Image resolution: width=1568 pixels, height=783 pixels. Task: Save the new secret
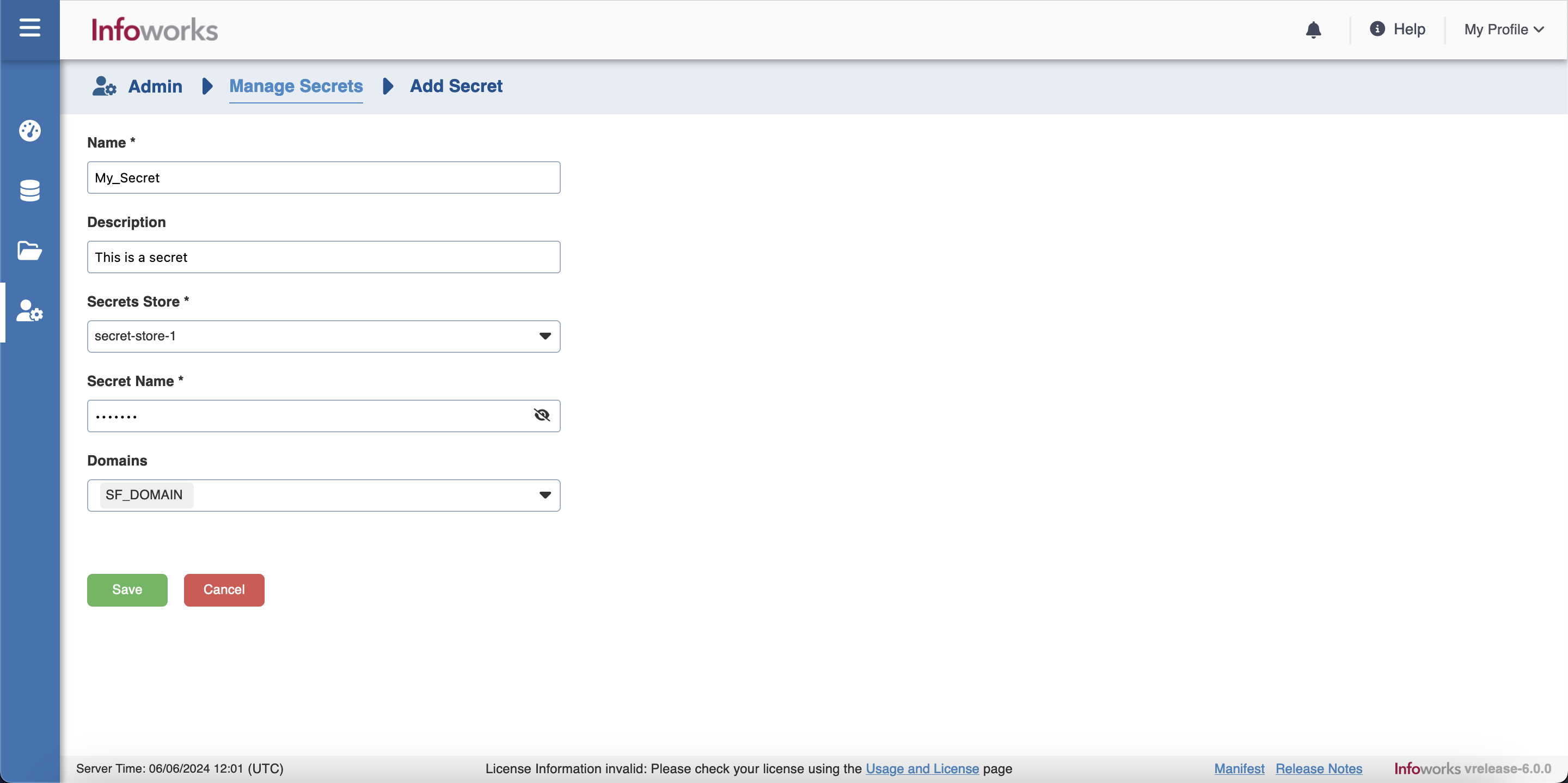(127, 589)
